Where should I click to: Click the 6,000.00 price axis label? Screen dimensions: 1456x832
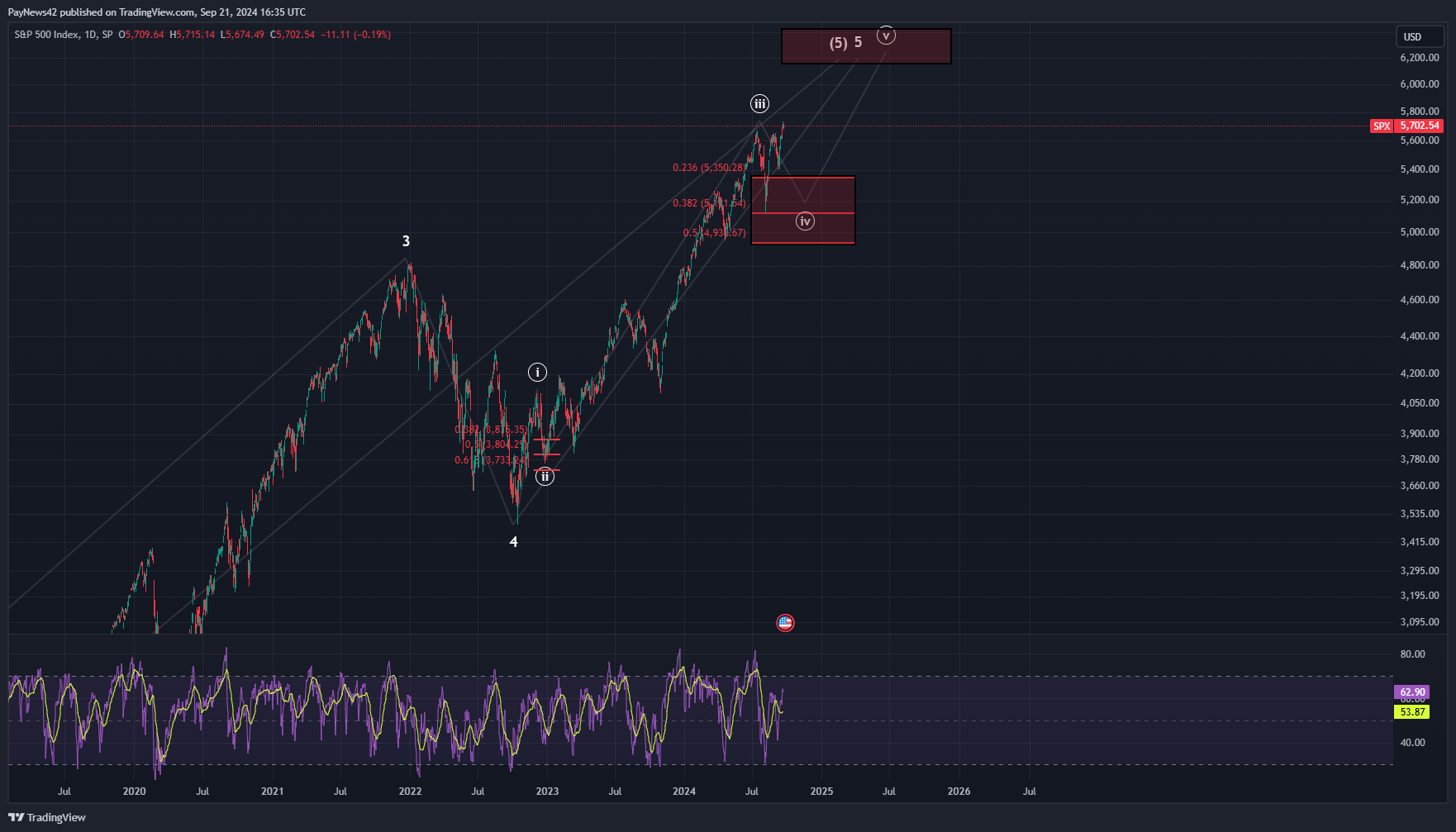pyautogui.click(x=1420, y=84)
